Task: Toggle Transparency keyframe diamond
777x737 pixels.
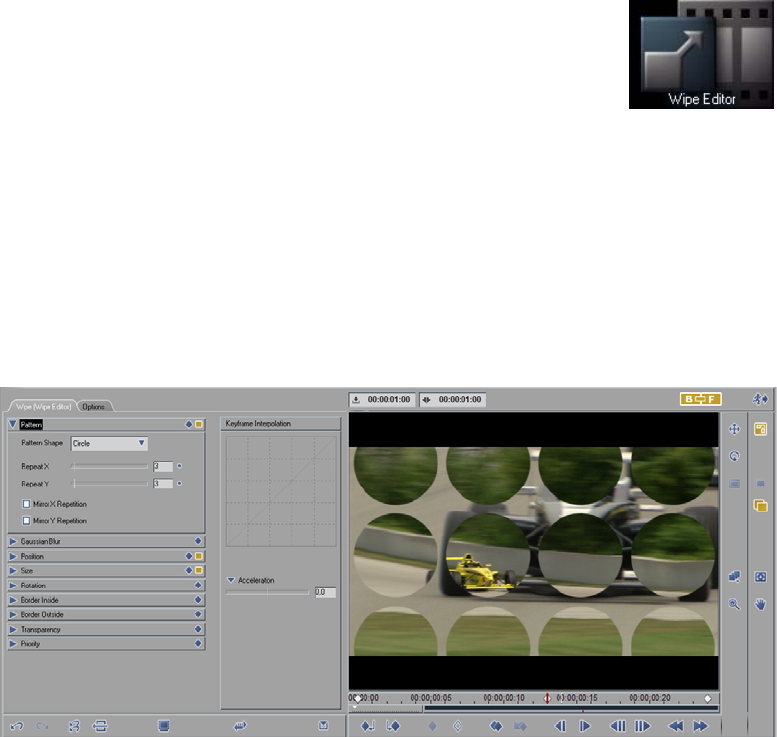Action: coord(198,629)
